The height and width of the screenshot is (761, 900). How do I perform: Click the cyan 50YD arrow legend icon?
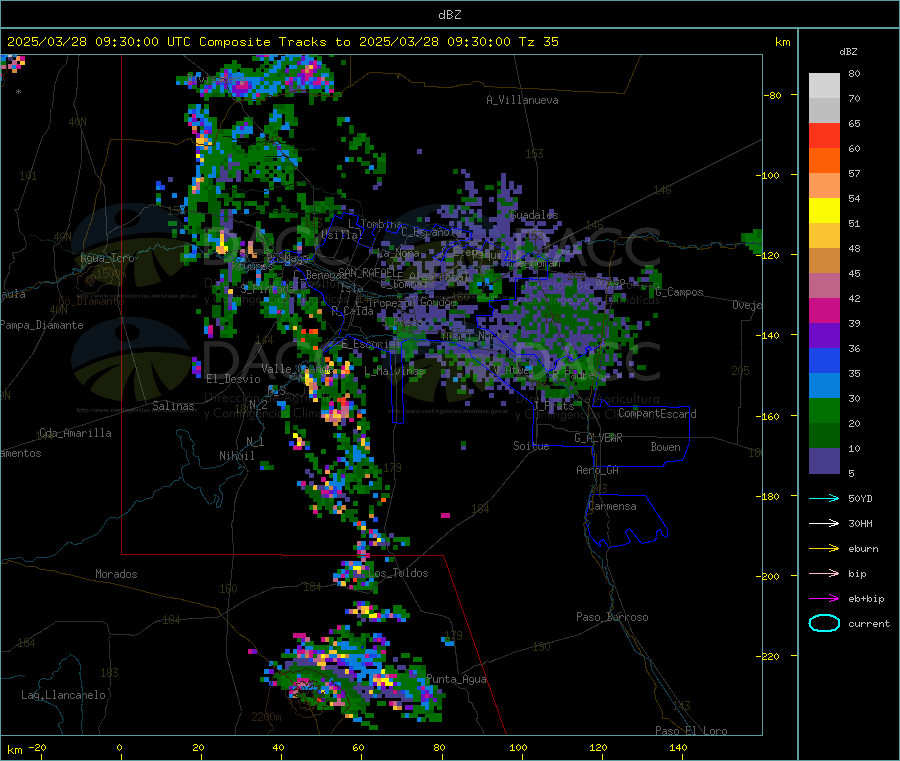824,498
